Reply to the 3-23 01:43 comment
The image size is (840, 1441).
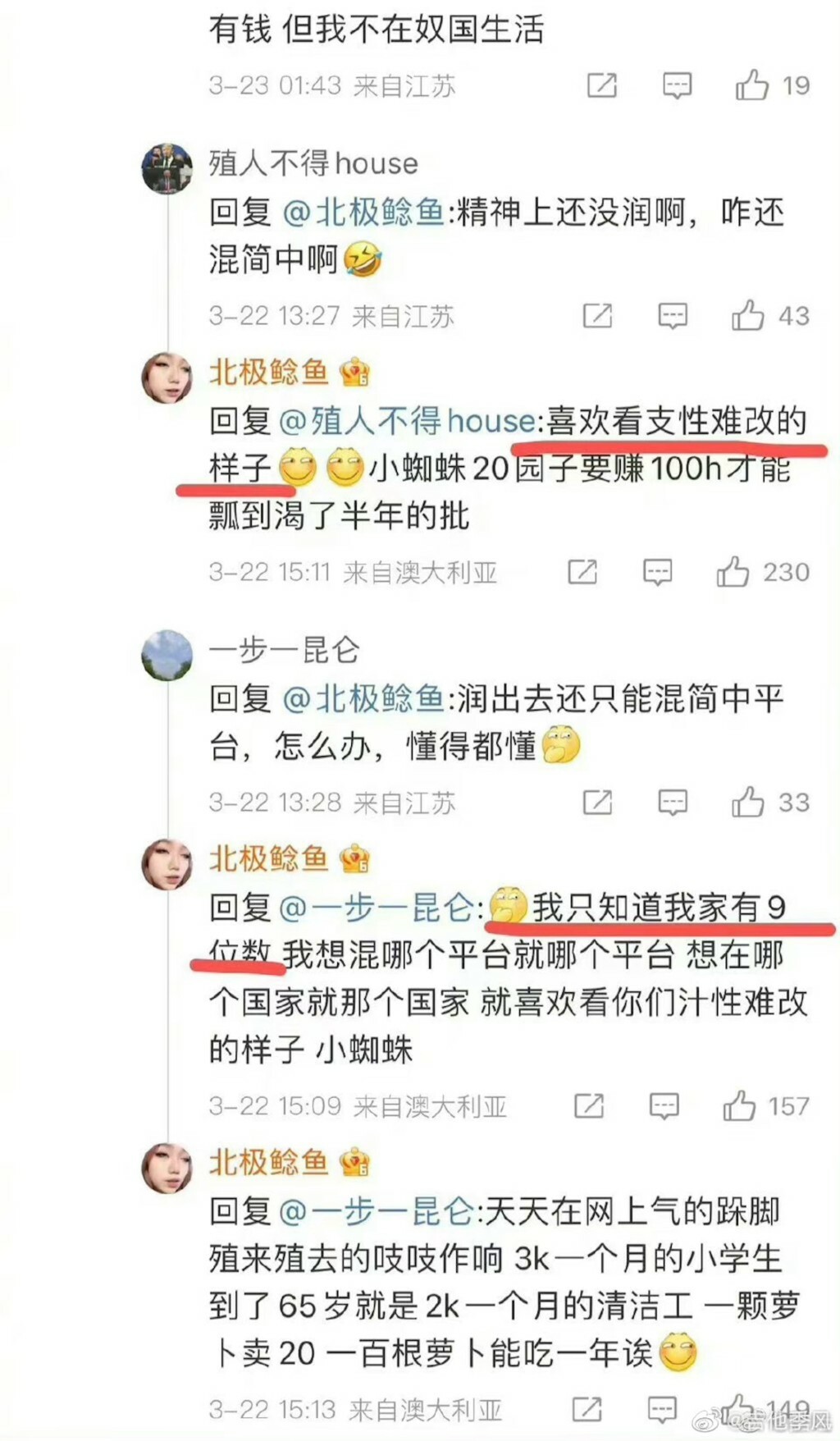point(677,85)
